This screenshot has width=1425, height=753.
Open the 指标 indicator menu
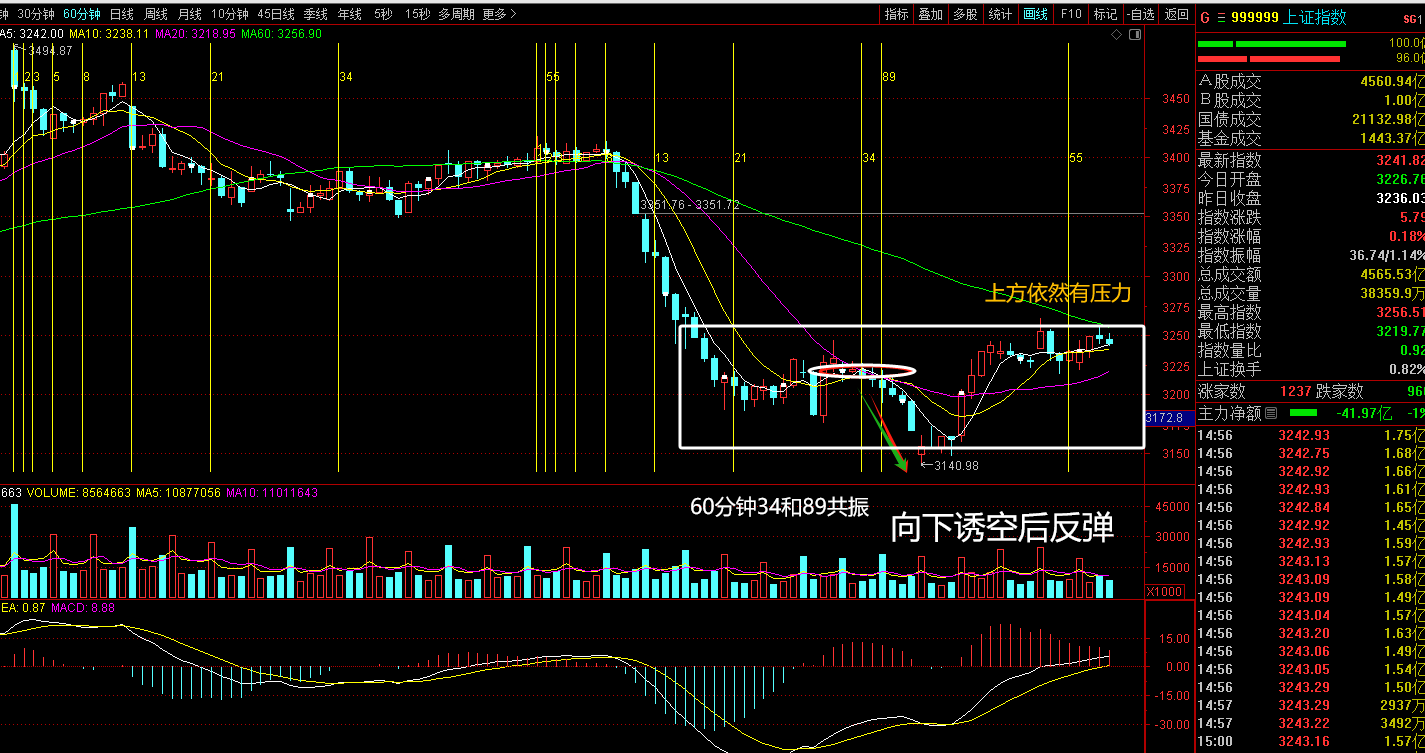click(x=897, y=14)
